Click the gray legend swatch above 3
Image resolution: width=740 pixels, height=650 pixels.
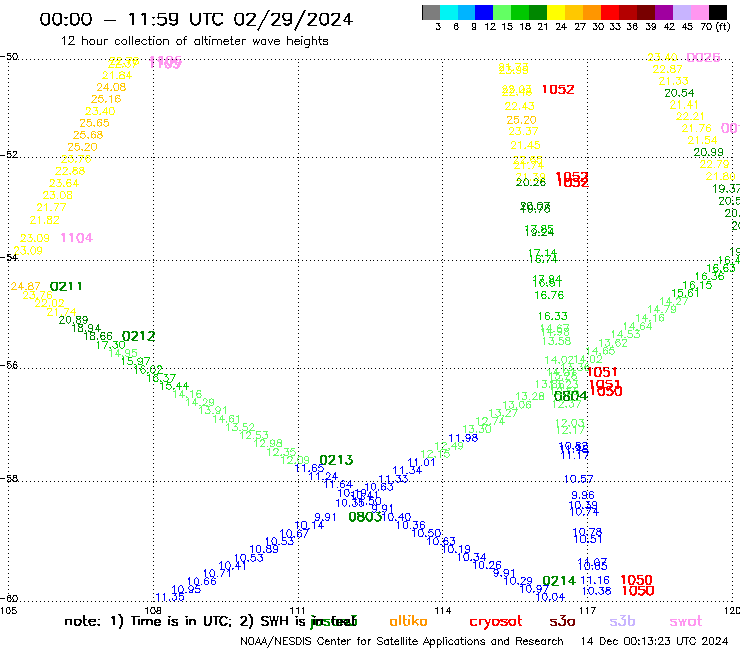point(431,12)
